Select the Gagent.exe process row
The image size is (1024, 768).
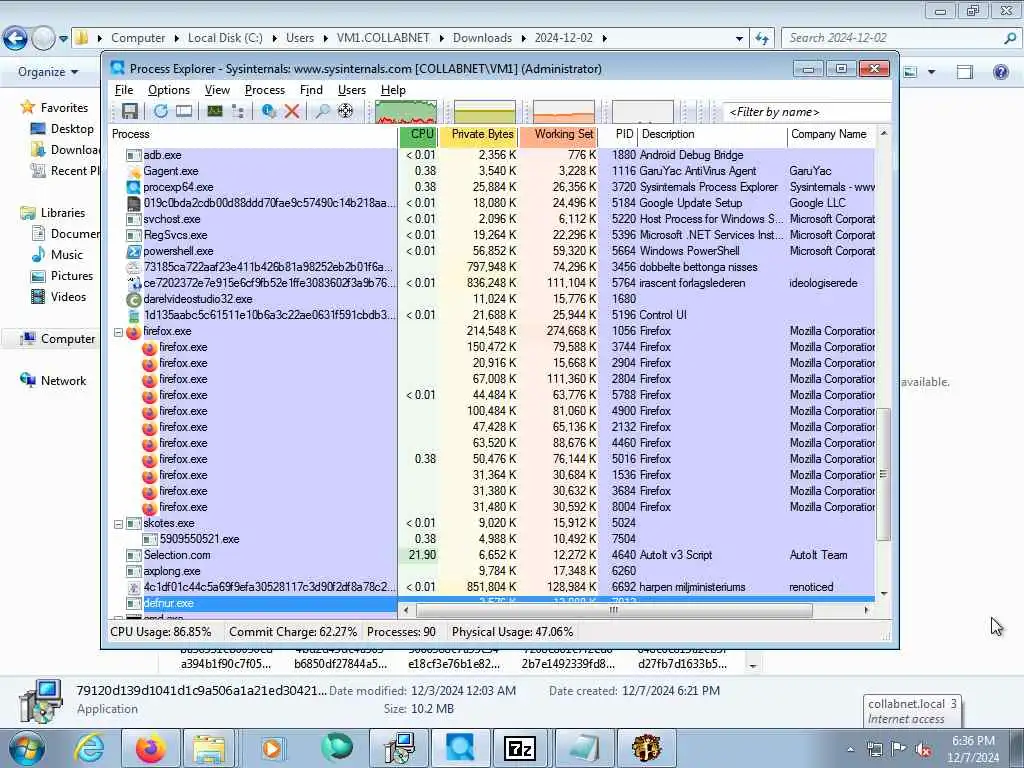[x=492, y=171]
